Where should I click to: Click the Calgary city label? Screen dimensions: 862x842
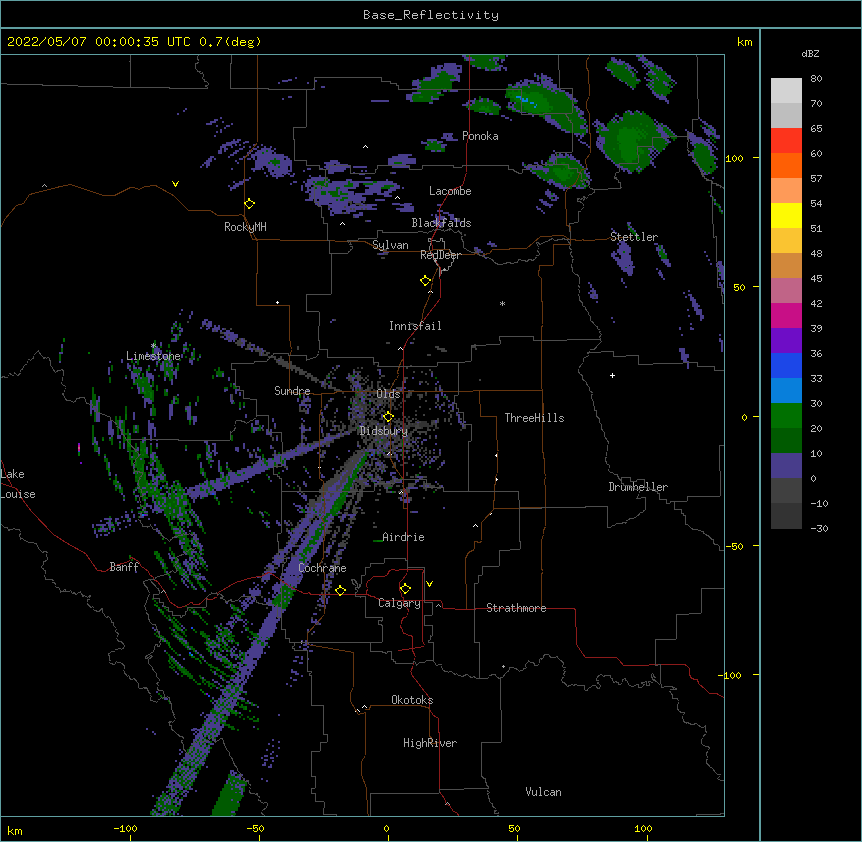point(399,603)
